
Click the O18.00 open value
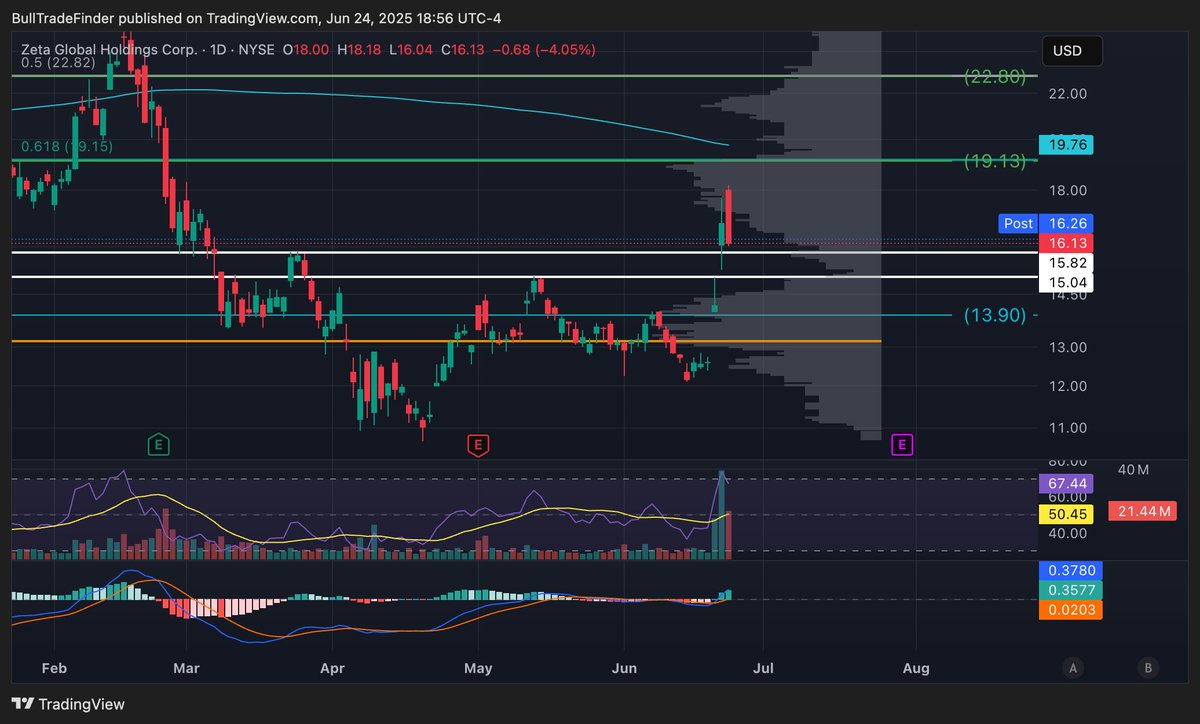tap(305, 49)
